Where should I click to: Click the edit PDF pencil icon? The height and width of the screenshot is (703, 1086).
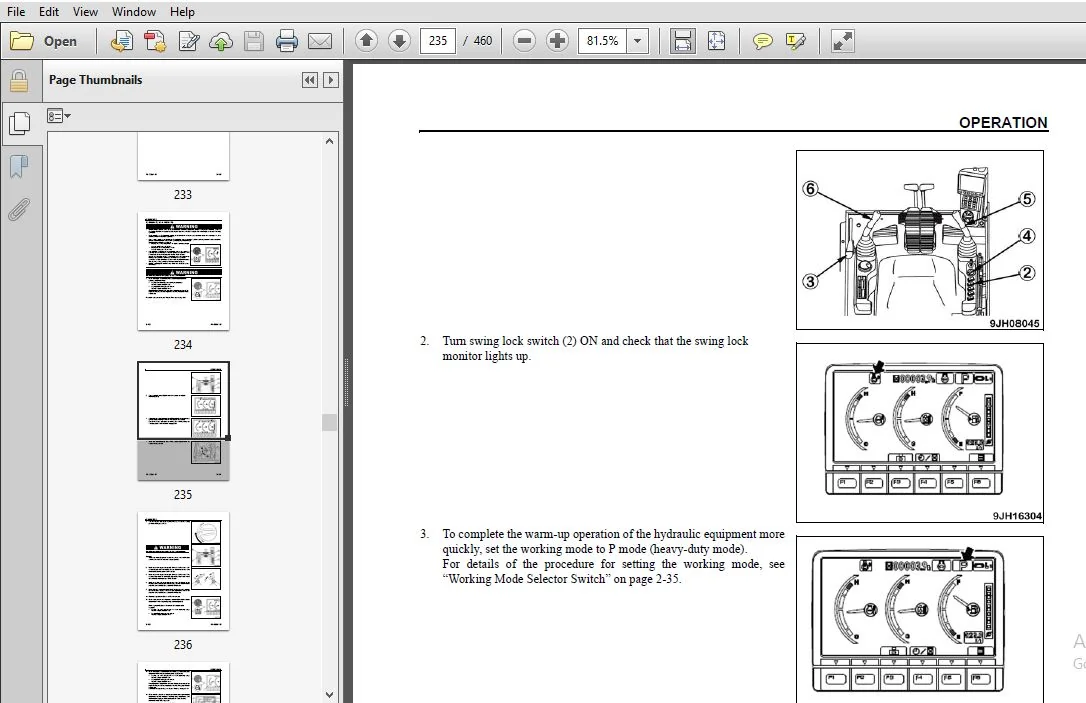(x=188, y=41)
